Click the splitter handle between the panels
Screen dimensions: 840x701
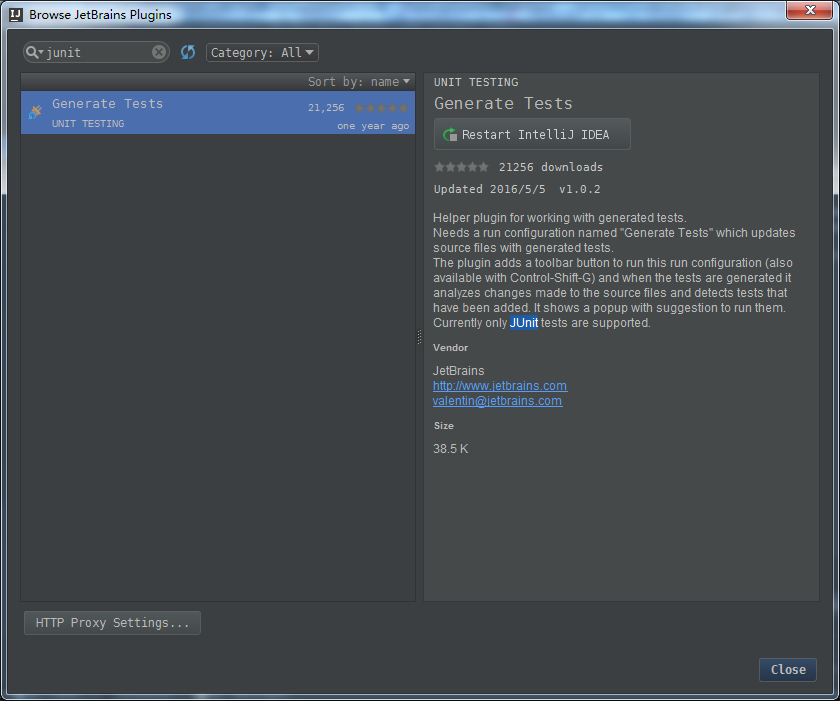point(419,337)
